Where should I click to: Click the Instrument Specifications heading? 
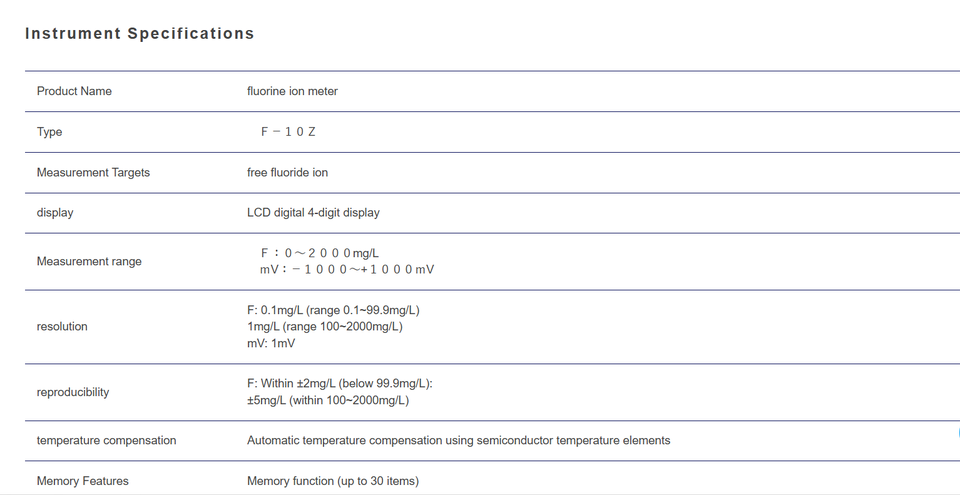pyautogui.click(x=140, y=34)
